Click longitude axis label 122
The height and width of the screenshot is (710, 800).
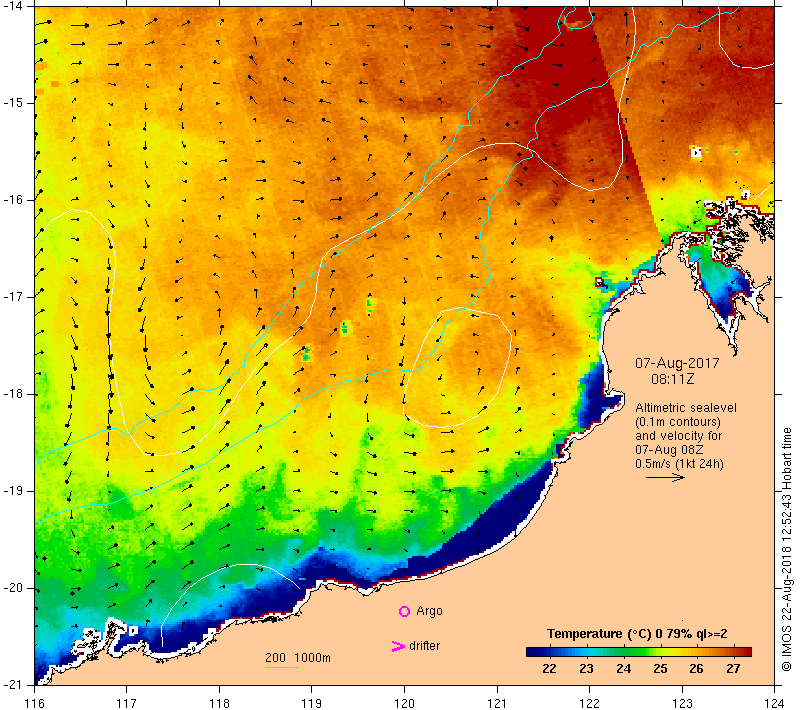590,703
